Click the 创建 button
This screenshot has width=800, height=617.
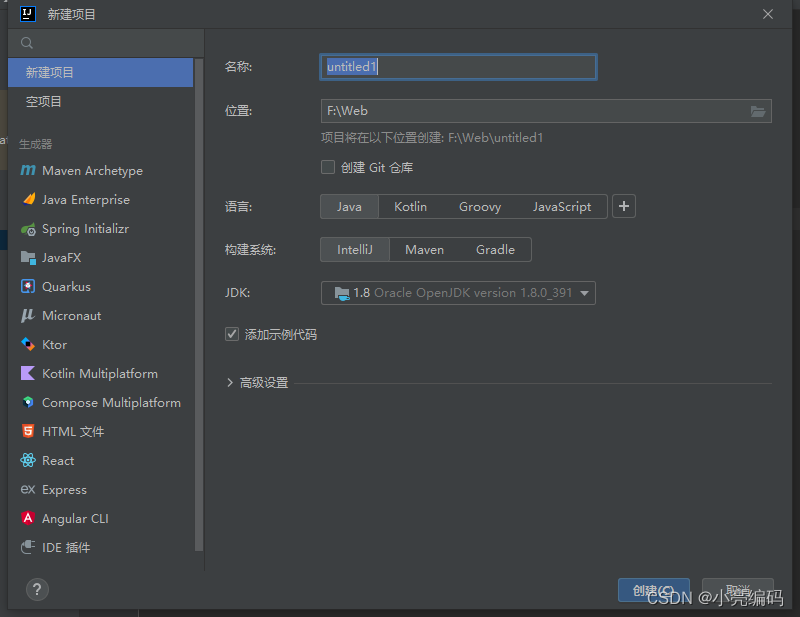pos(654,590)
